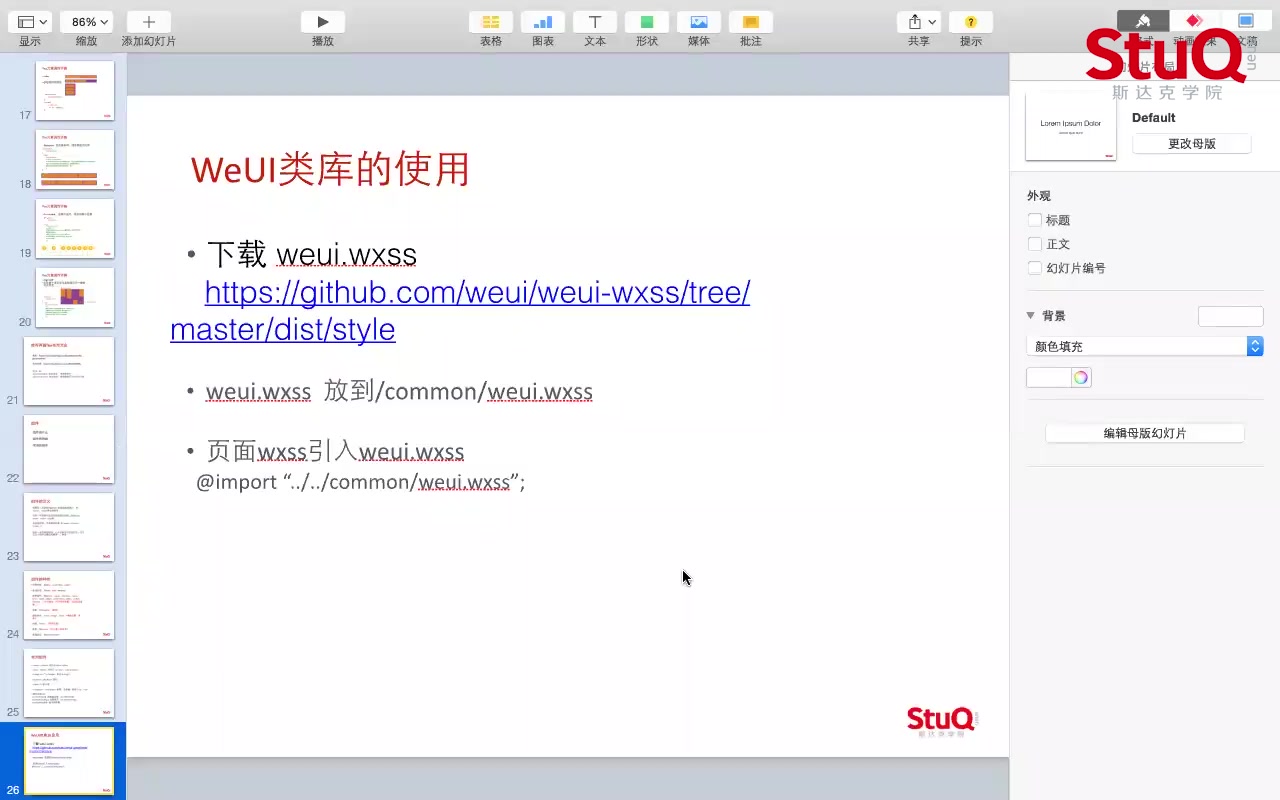Click the 编辑母版幻灯片 button
The width and height of the screenshot is (1280, 800).
coord(1145,433)
